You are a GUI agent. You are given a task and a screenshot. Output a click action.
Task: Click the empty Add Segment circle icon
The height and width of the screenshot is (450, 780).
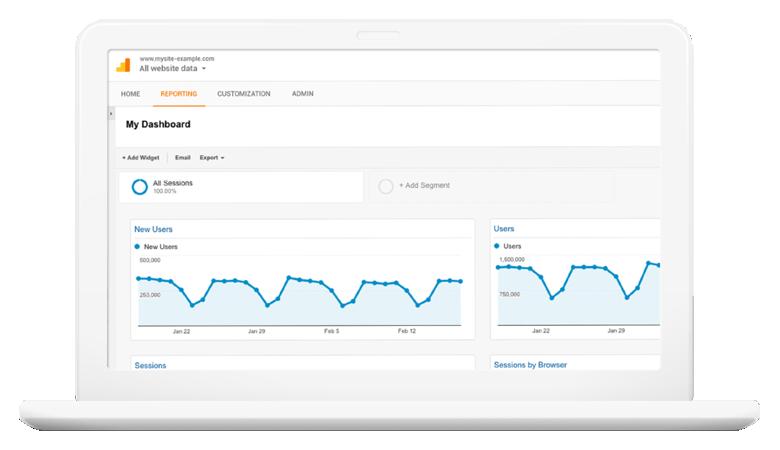386,186
